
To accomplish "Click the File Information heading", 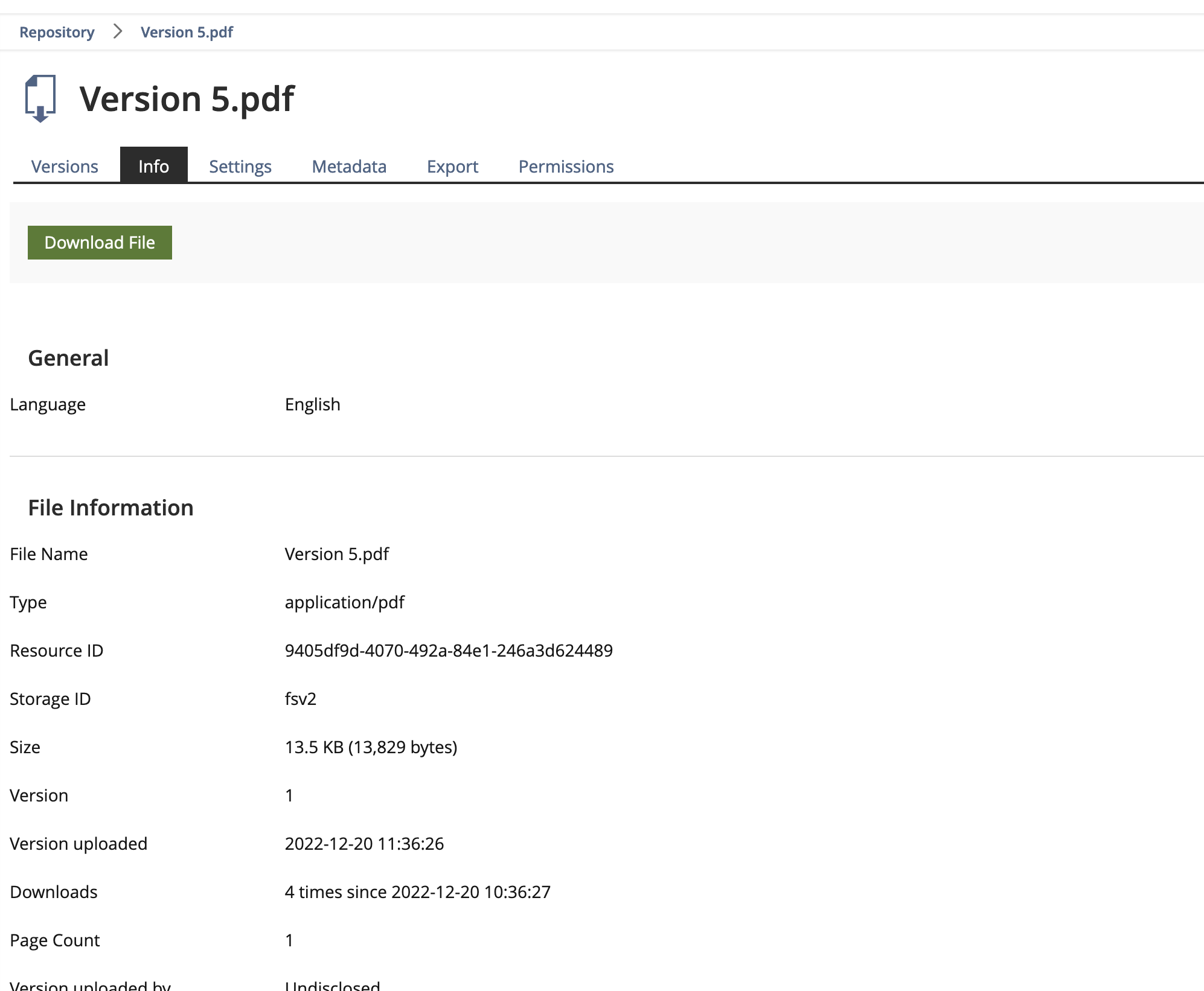I will (x=110, y=508).
